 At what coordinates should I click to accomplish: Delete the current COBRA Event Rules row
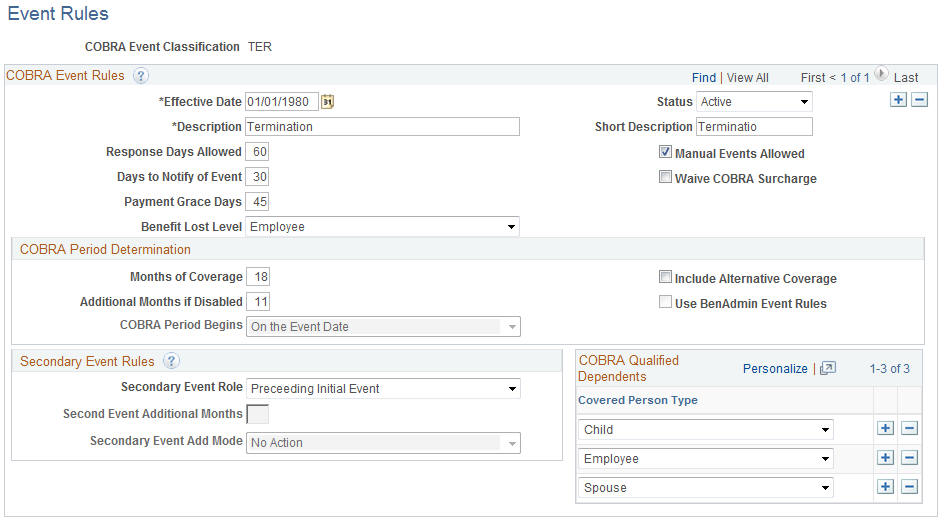[x=920, y=100]
